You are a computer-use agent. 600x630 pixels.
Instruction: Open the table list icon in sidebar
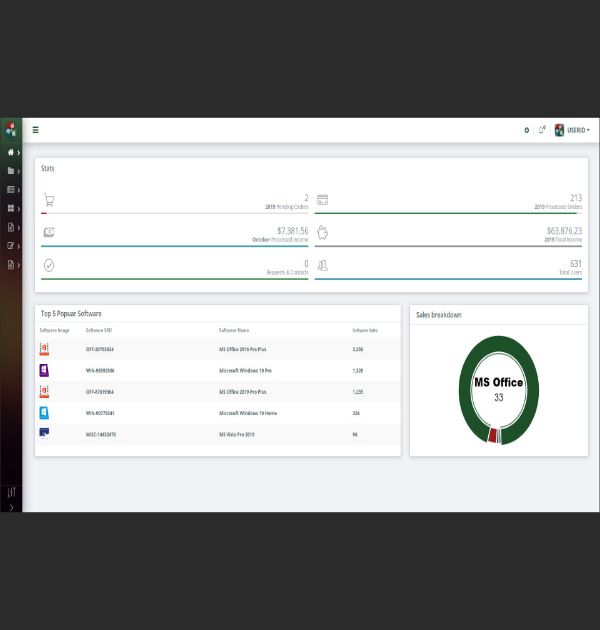coord(11,190)
